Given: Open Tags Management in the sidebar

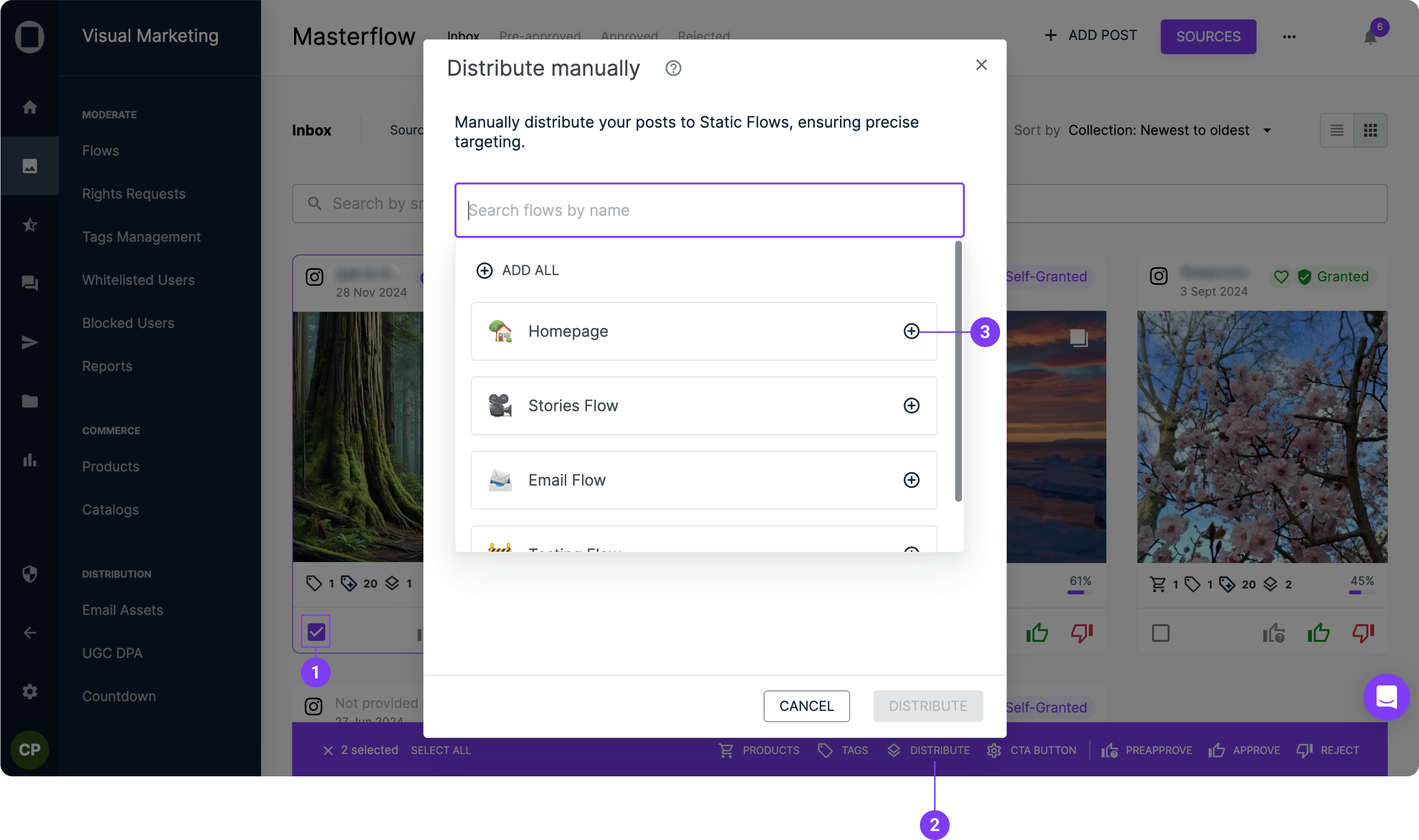Looking at the screenshot, I should (141, 236).
